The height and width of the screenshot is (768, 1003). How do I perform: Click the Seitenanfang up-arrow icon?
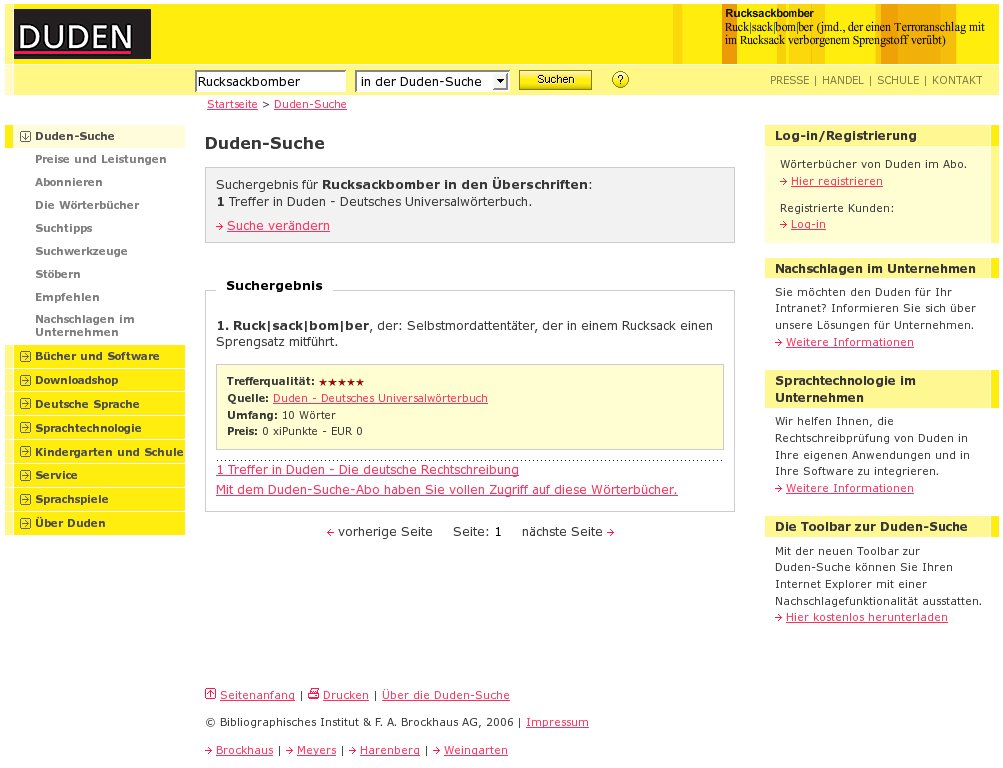[210, 694]
